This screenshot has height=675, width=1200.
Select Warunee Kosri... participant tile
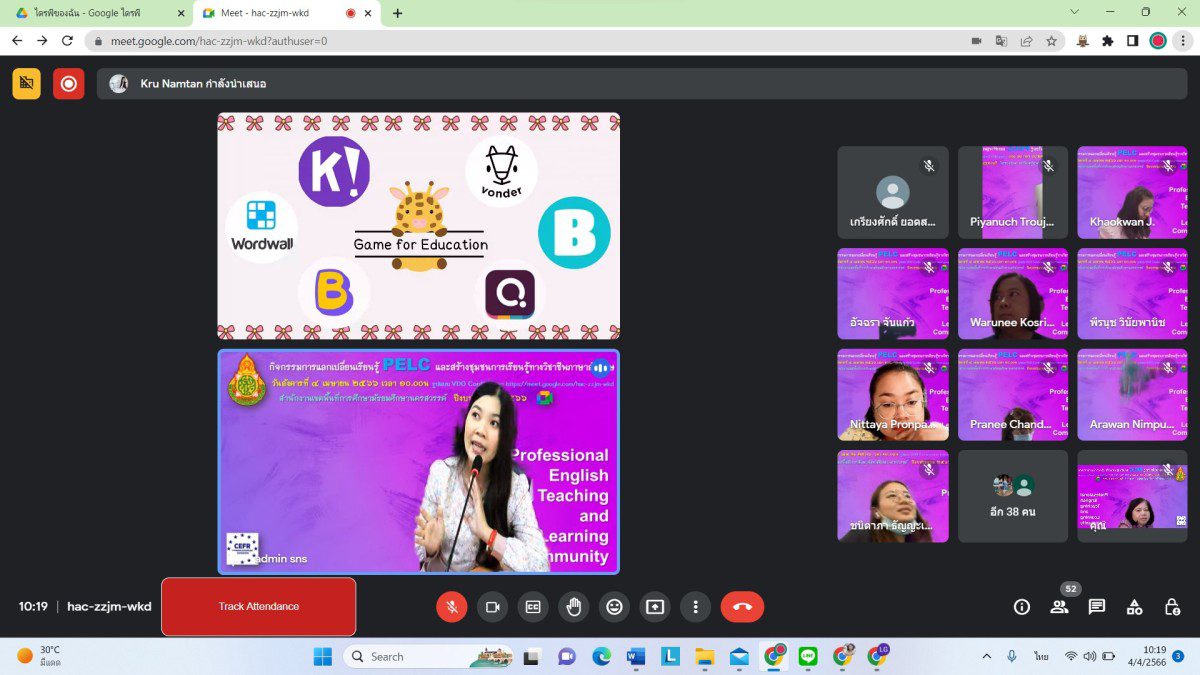point(1013,294)
